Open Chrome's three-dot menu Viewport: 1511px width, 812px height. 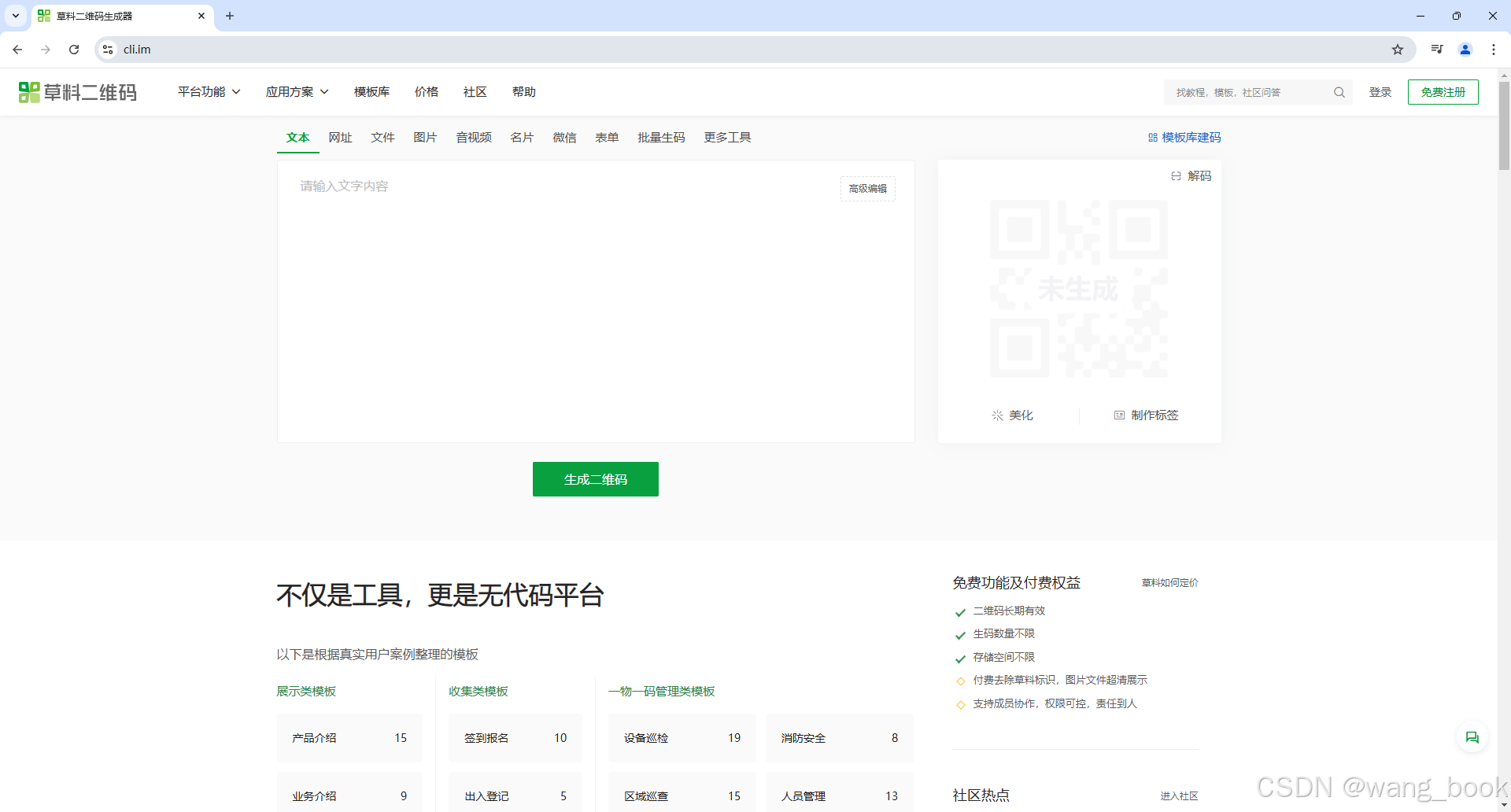tap(1494, 50)
